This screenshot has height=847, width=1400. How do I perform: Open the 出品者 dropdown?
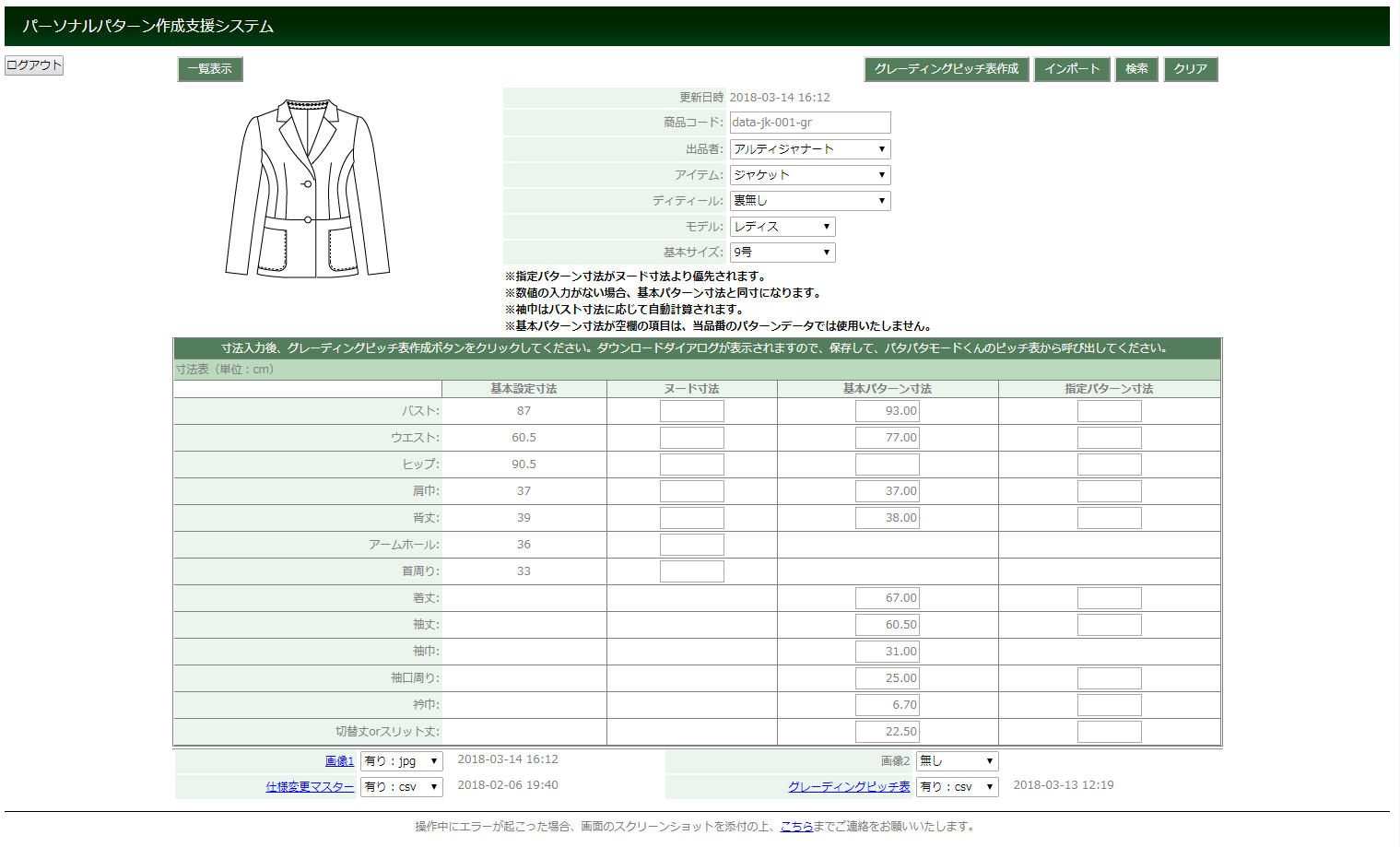point(810,149)
